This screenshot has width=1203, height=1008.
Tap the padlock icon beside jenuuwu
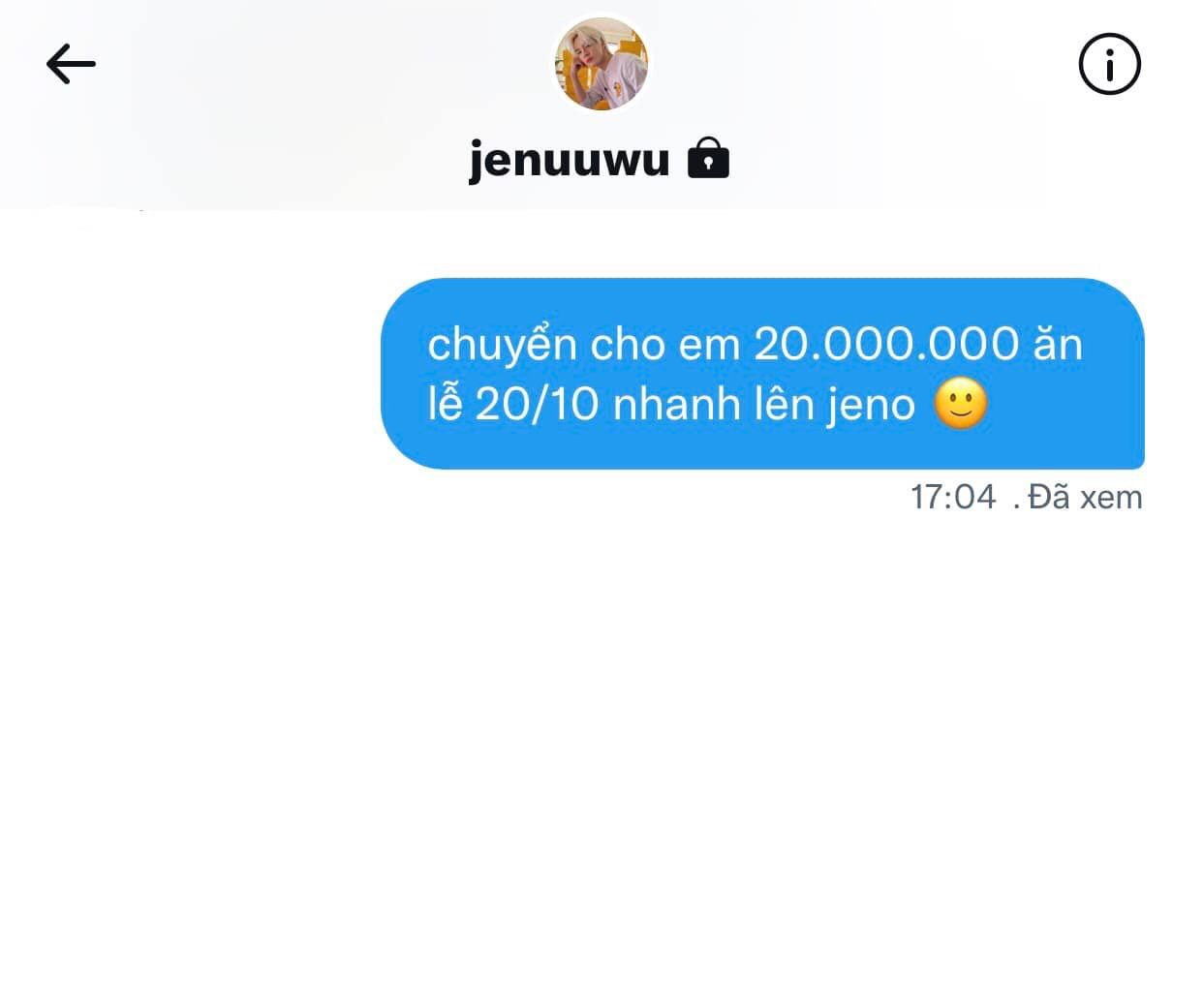708,158
